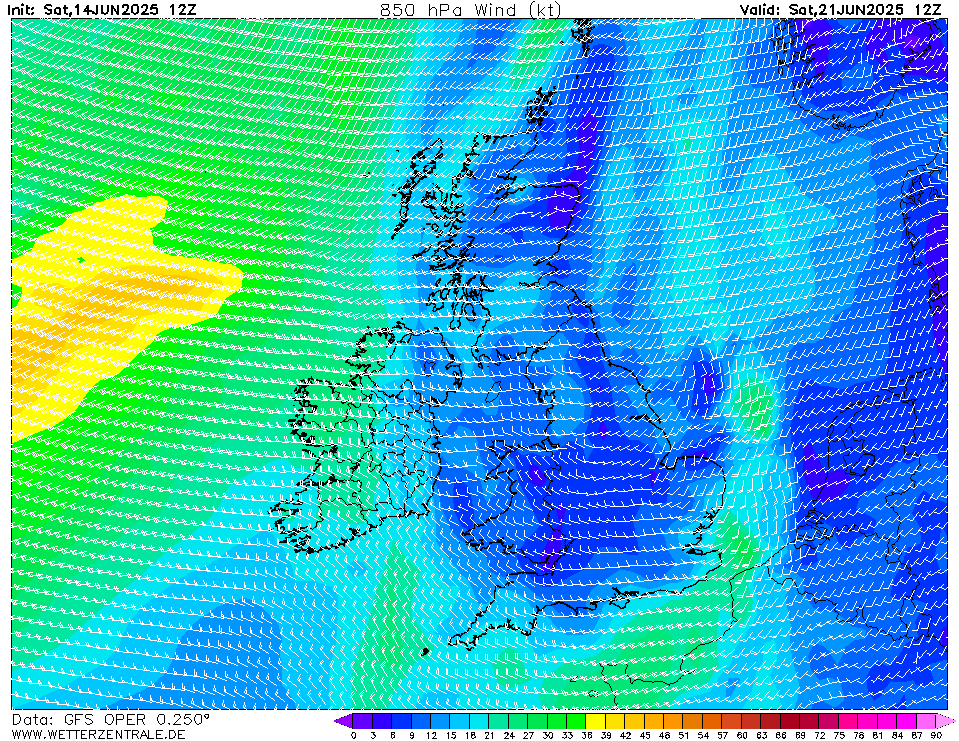Select the light magenta 87–90 kt legend swatch
This screenshot has width=959, height=741.
point(927,721)
